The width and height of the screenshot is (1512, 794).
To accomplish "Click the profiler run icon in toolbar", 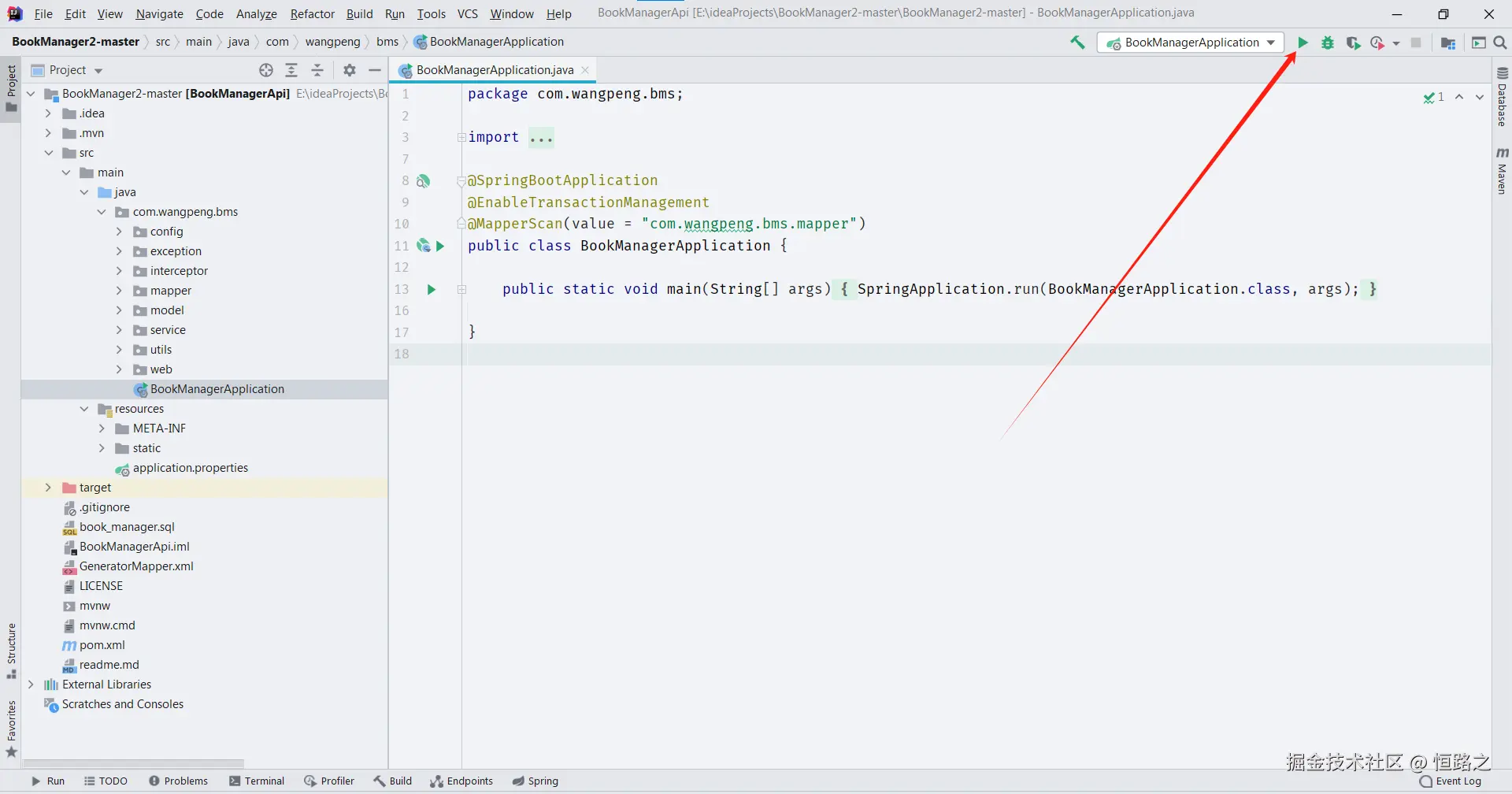I will 1377,43.
